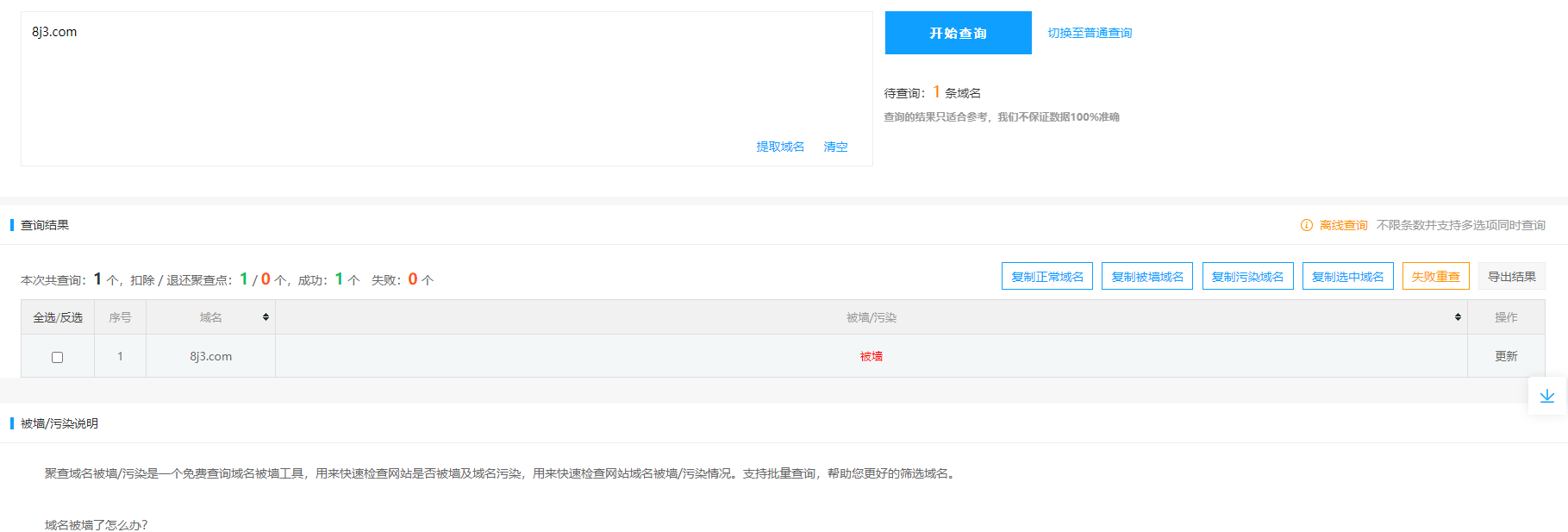1568x532 pixels.
Task: Click the 待查询 count text
Action: click(932, 92)
